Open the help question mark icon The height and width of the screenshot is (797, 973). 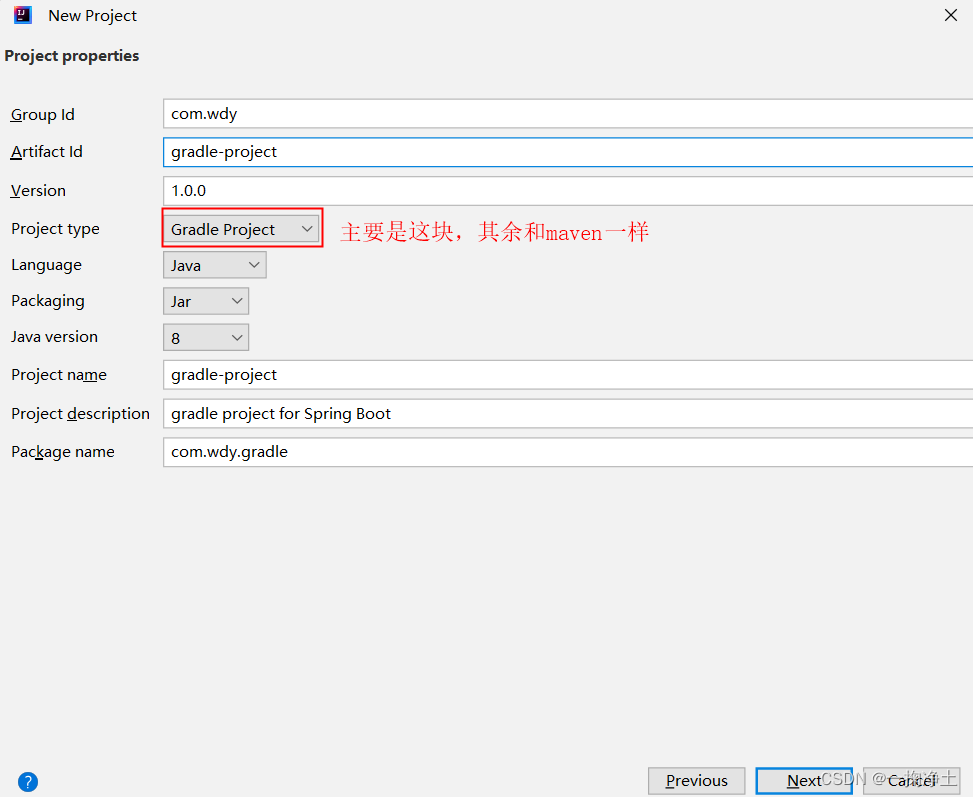click(x=28, y=781)
